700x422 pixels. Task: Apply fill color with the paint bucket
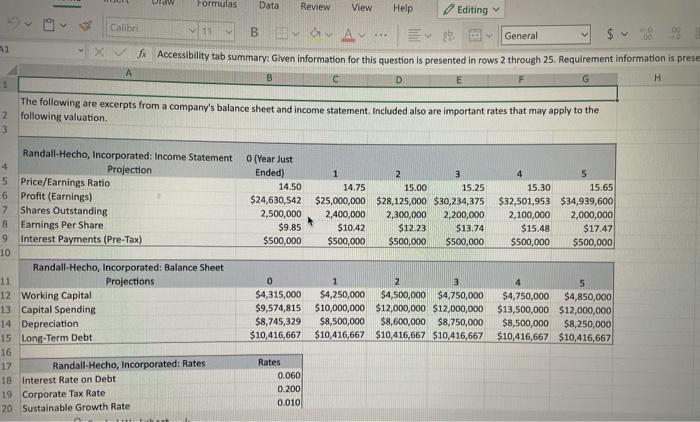point(316,33)
